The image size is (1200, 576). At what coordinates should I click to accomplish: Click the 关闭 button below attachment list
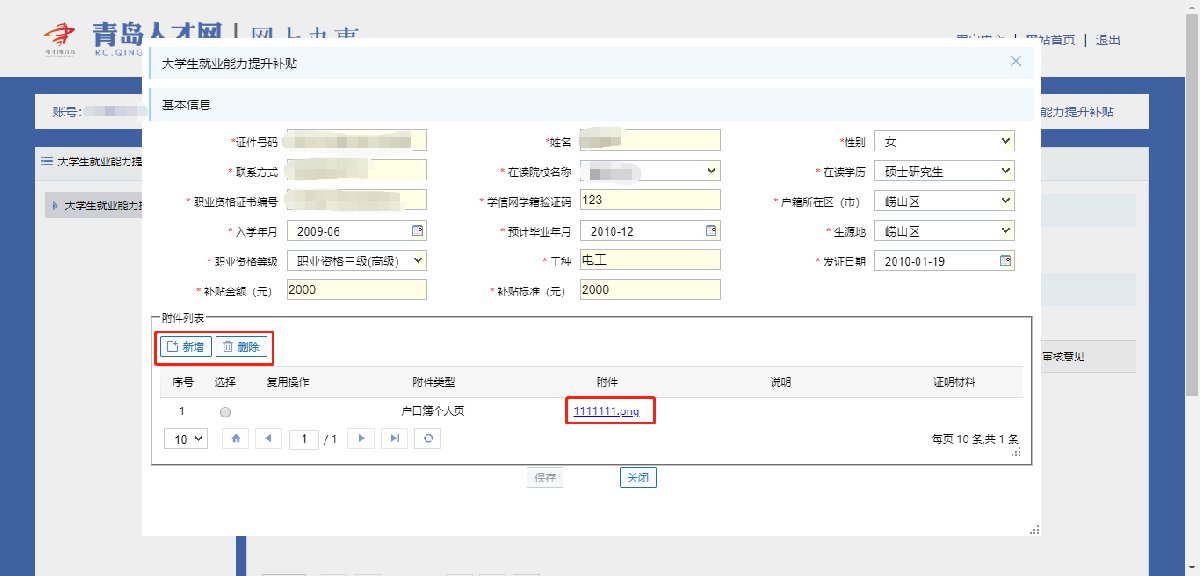click(638, 478)
